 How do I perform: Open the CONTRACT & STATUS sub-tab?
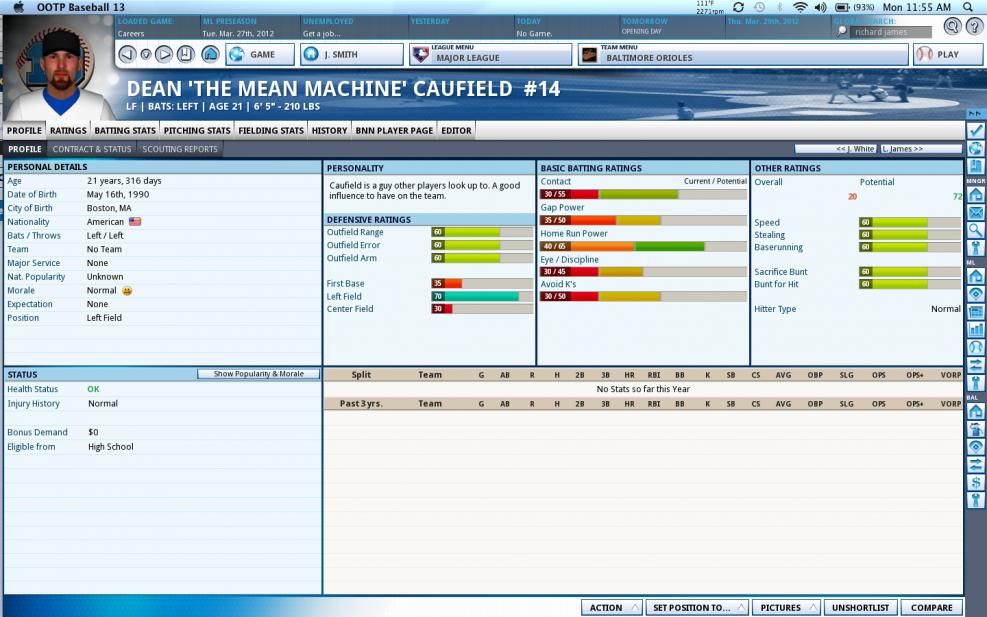[92, 149]
